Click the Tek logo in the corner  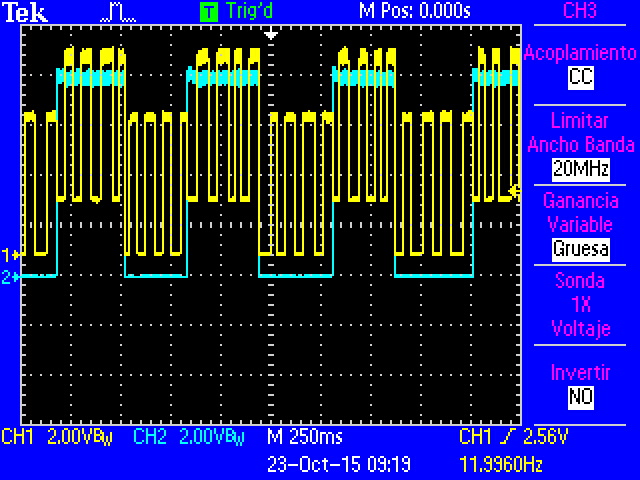[19, 12]
